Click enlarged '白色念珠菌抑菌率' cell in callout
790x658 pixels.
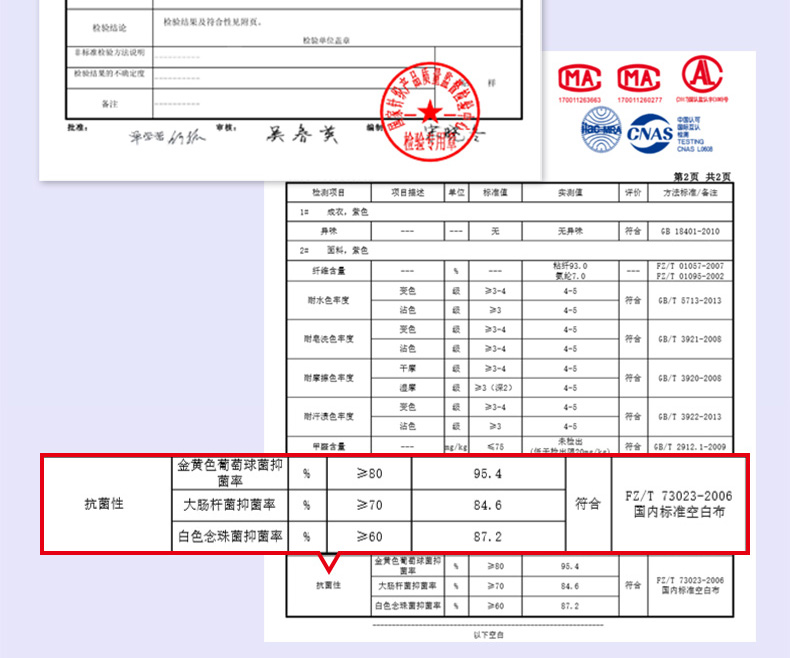(x=230, y=536)
